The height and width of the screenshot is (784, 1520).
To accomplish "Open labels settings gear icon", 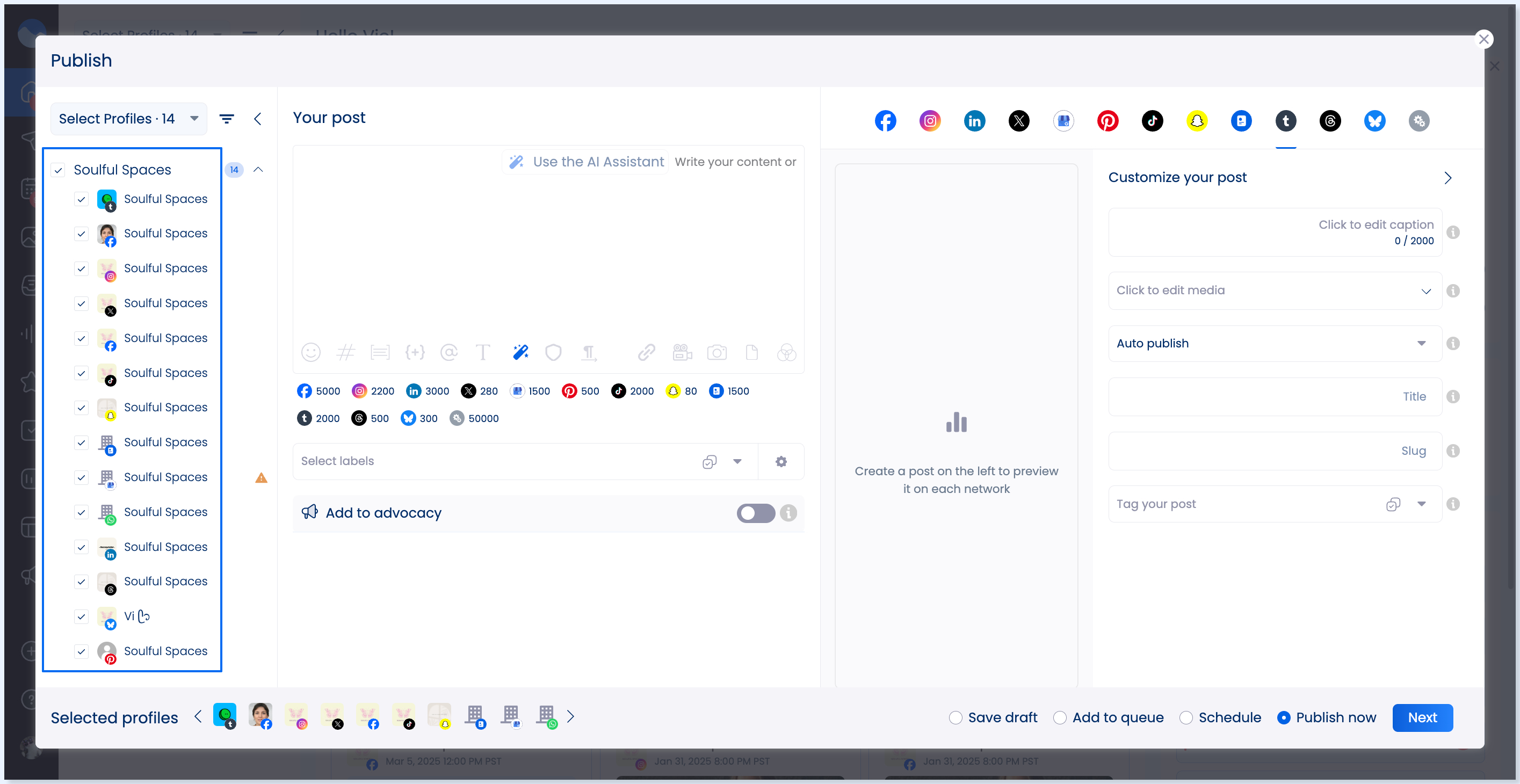I will (780, 461).
